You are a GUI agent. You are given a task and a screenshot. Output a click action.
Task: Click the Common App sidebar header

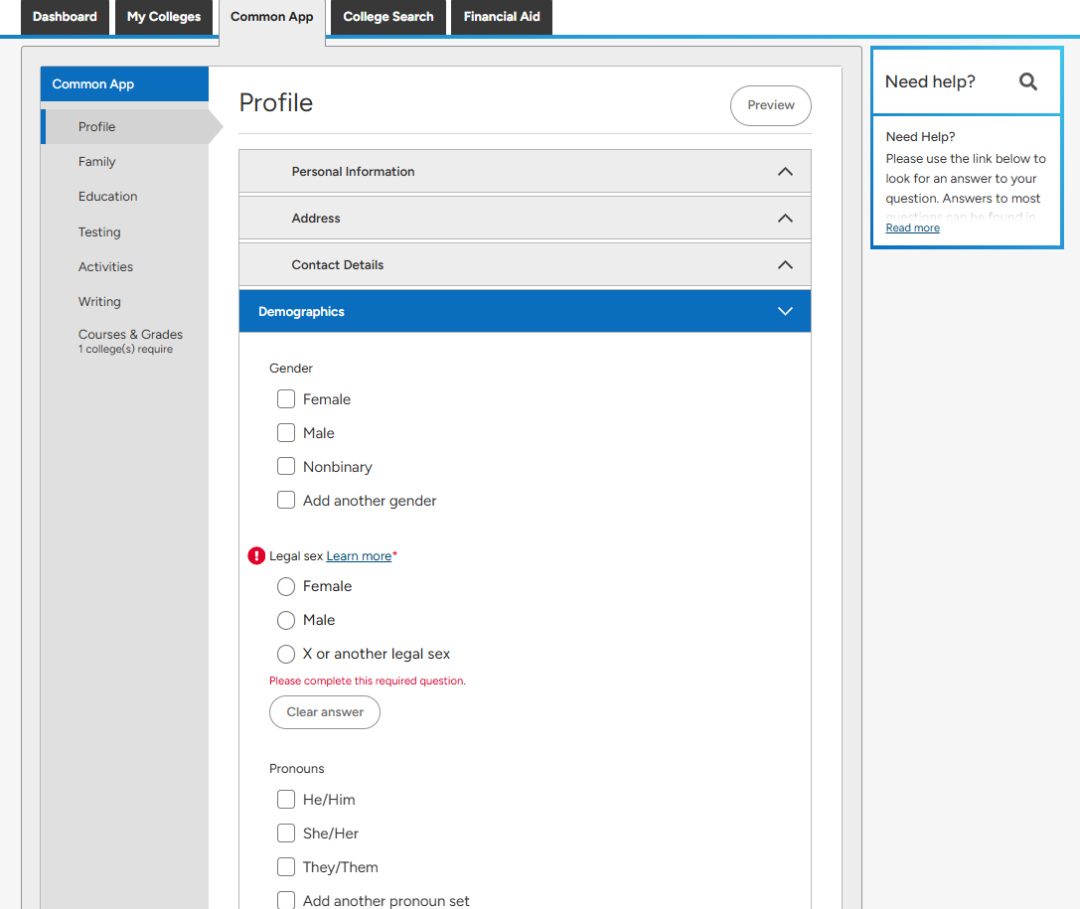(125, 84)
